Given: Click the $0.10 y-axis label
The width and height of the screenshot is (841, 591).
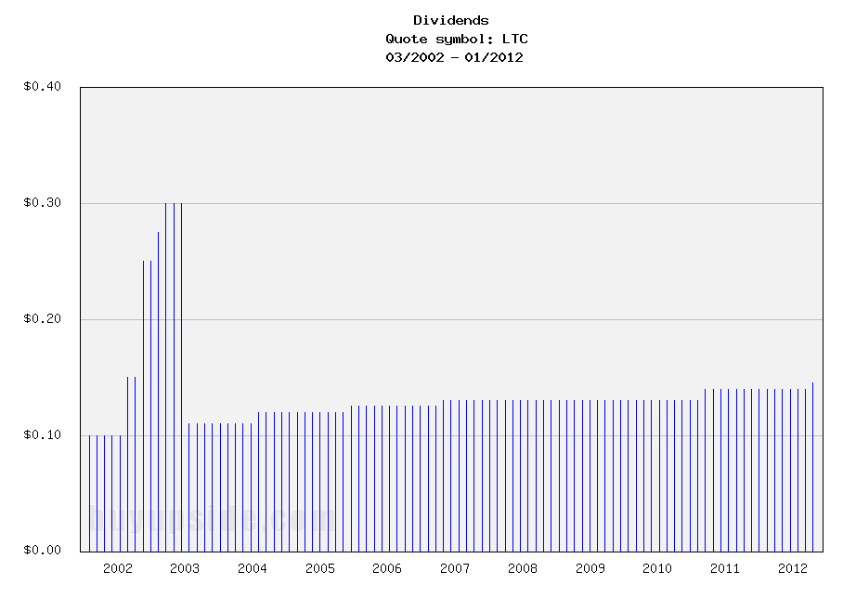Looking at the screenshot, I should 42,434.
